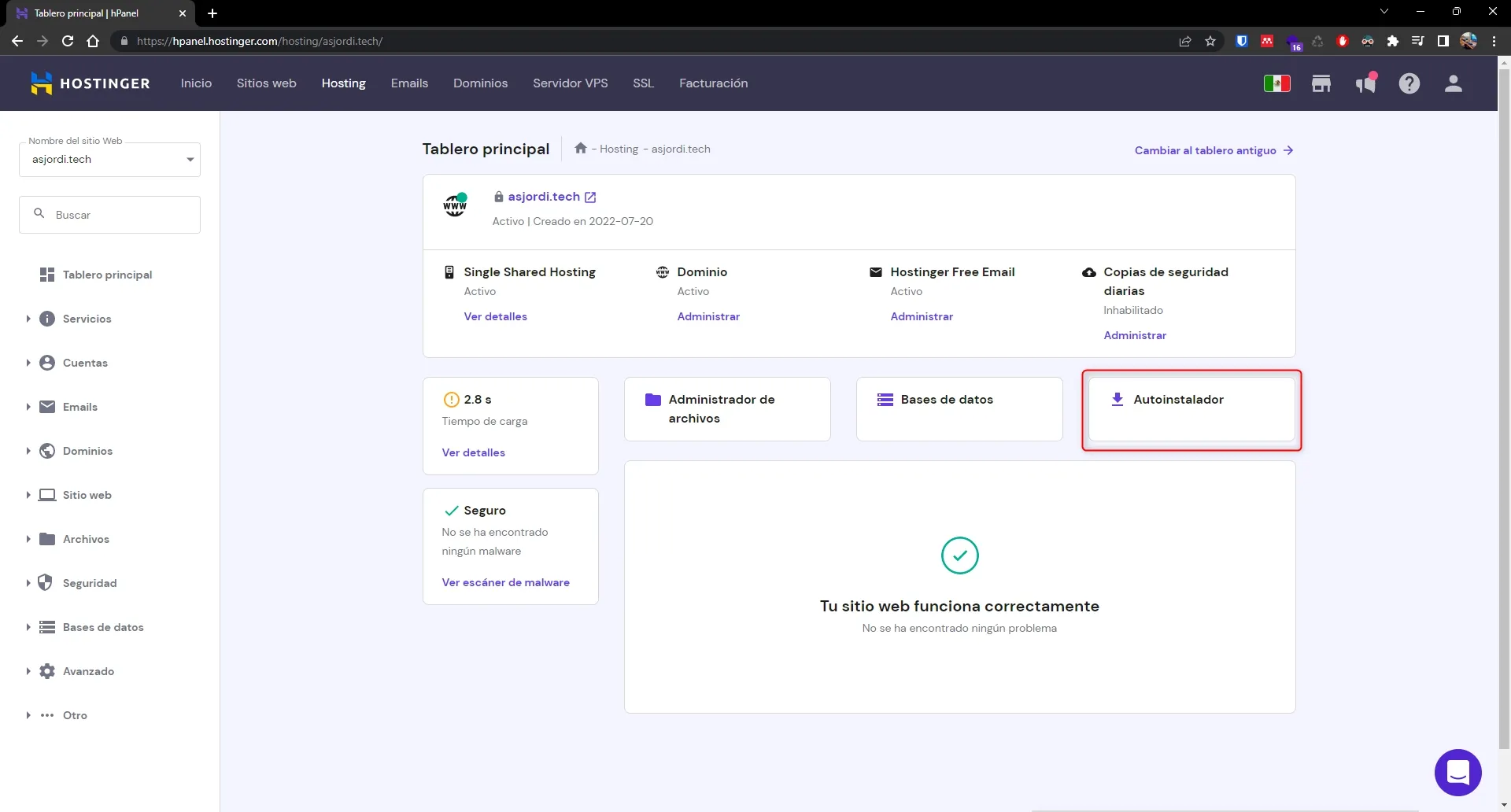Viewport: 1511px width, 812px height.
Task: Click the page vertical scrollbar
Action: (1504, 409)
